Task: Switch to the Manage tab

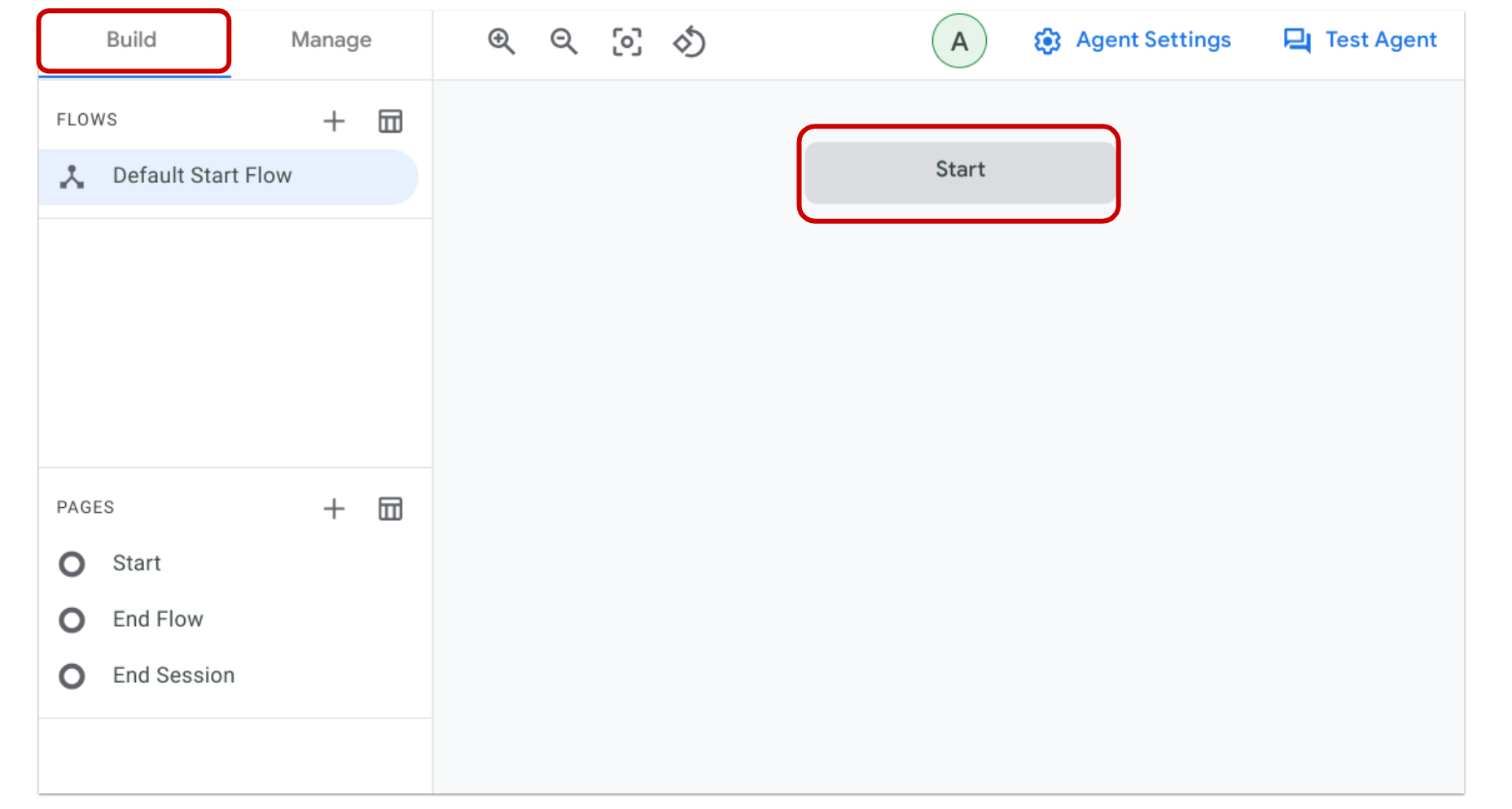Action: tap(331, 39)
